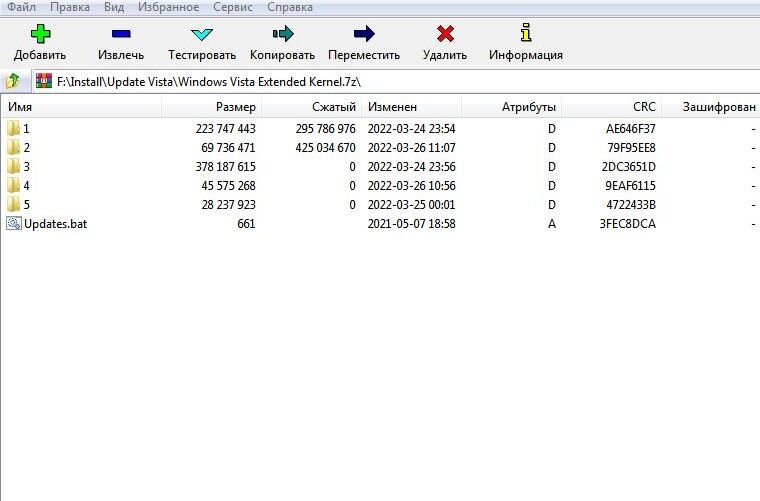
Task: Click Updates.bat size value 661
Action: pos(246,223)
